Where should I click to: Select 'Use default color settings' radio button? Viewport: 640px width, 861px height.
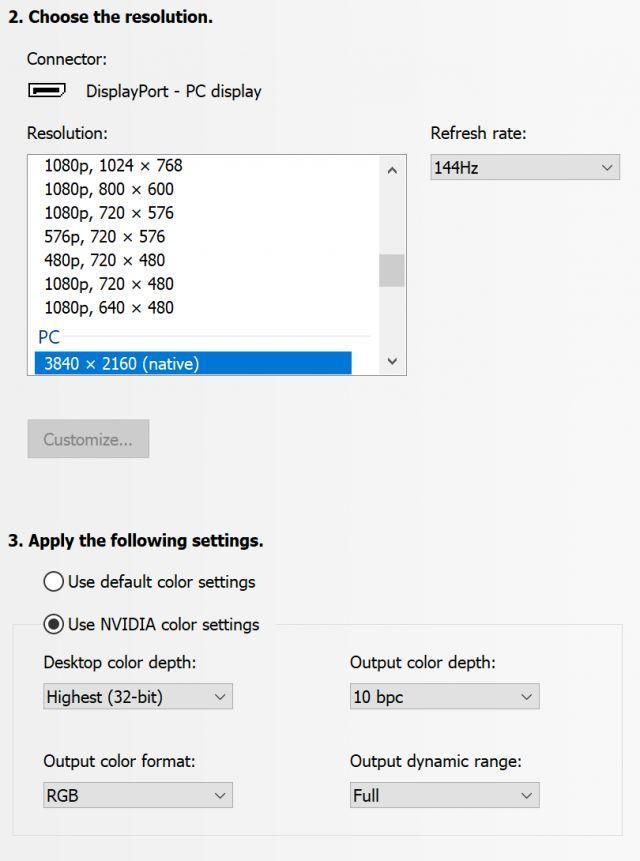[x=54, y=582]
